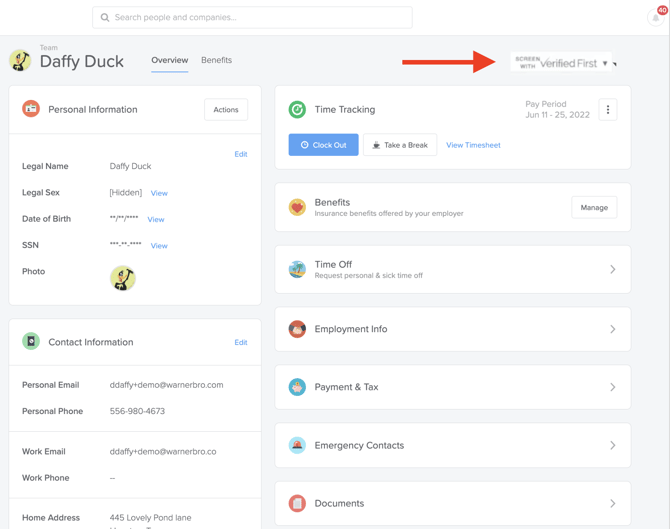This screenshot has width=670, height=529.
Task: Focus the search people and companies field
Action: click(x=252, y=18)
